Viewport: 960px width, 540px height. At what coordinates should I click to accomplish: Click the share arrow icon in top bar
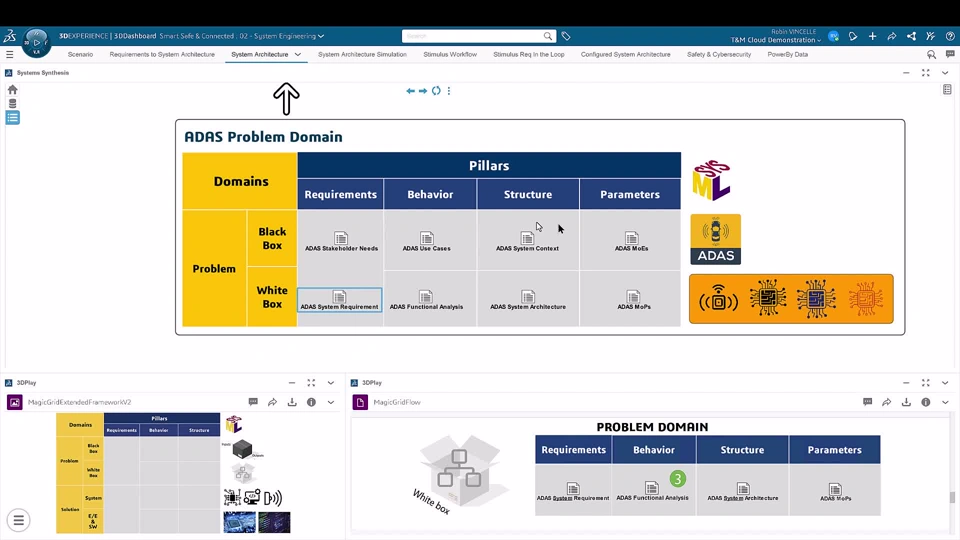892,36
